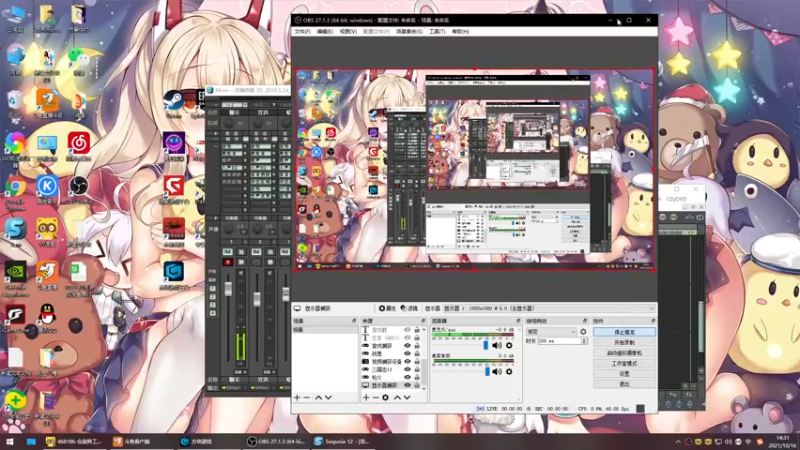The image size is (800, 450).
Task: Pop out the 混音器 dock panel
Action: pos(518,321)
